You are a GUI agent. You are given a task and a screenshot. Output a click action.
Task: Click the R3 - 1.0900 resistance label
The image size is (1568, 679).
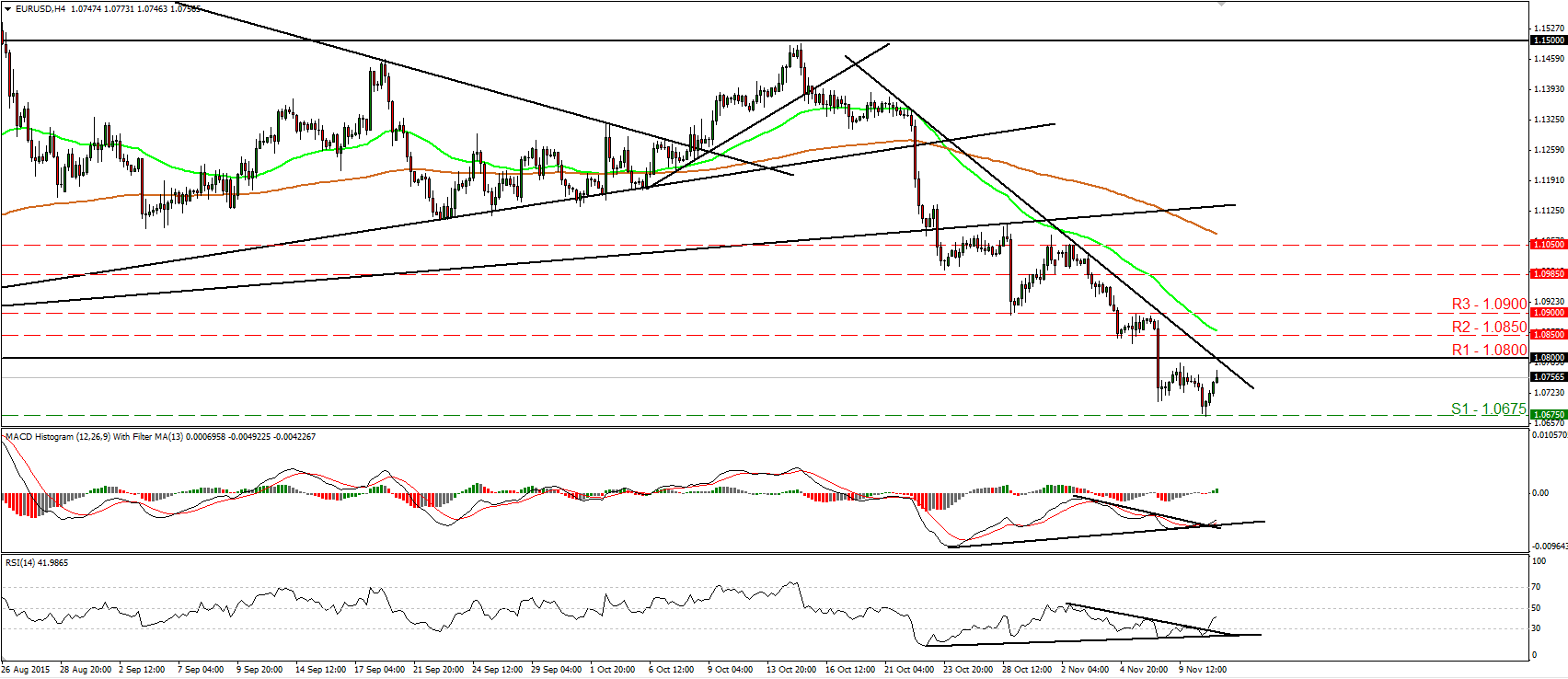(1489, 304)
